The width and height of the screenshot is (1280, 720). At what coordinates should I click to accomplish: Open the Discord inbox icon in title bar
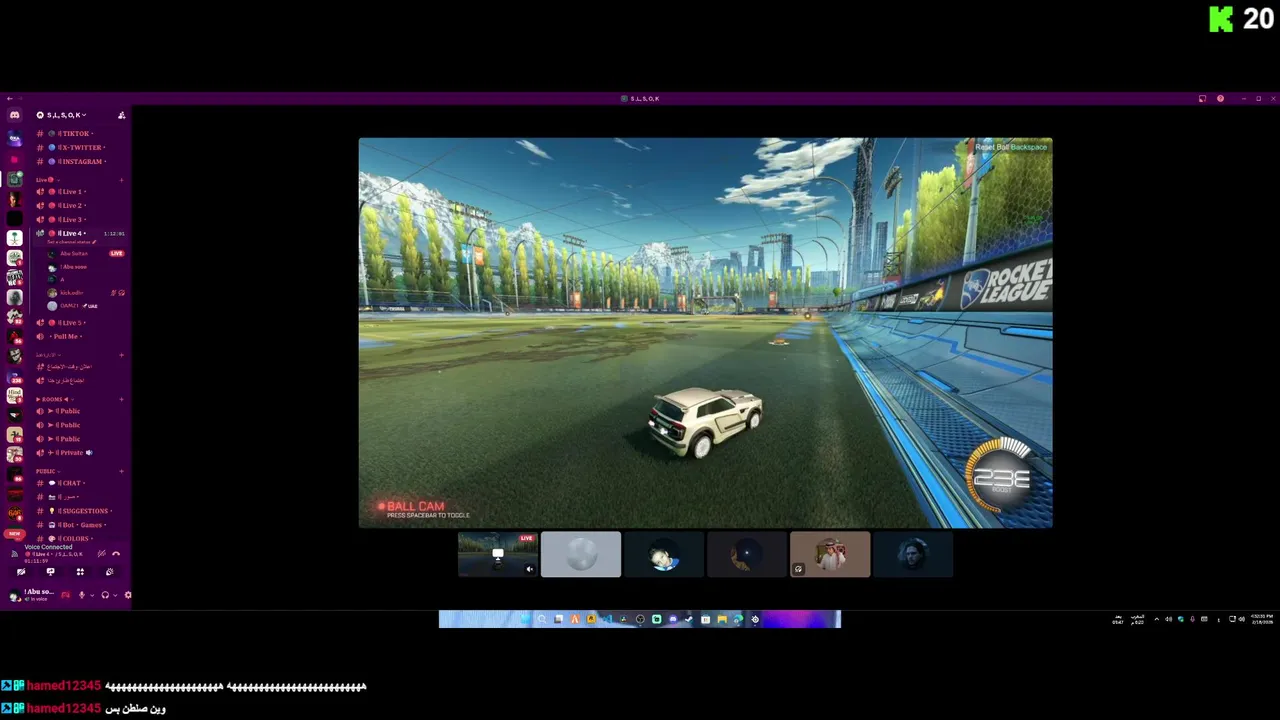click(1202, 99)
